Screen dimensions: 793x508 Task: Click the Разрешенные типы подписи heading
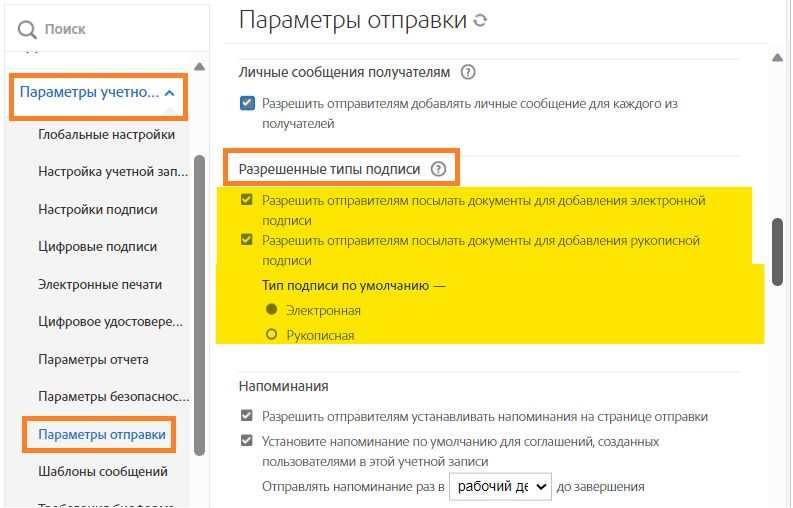click(x=329, y=169)
